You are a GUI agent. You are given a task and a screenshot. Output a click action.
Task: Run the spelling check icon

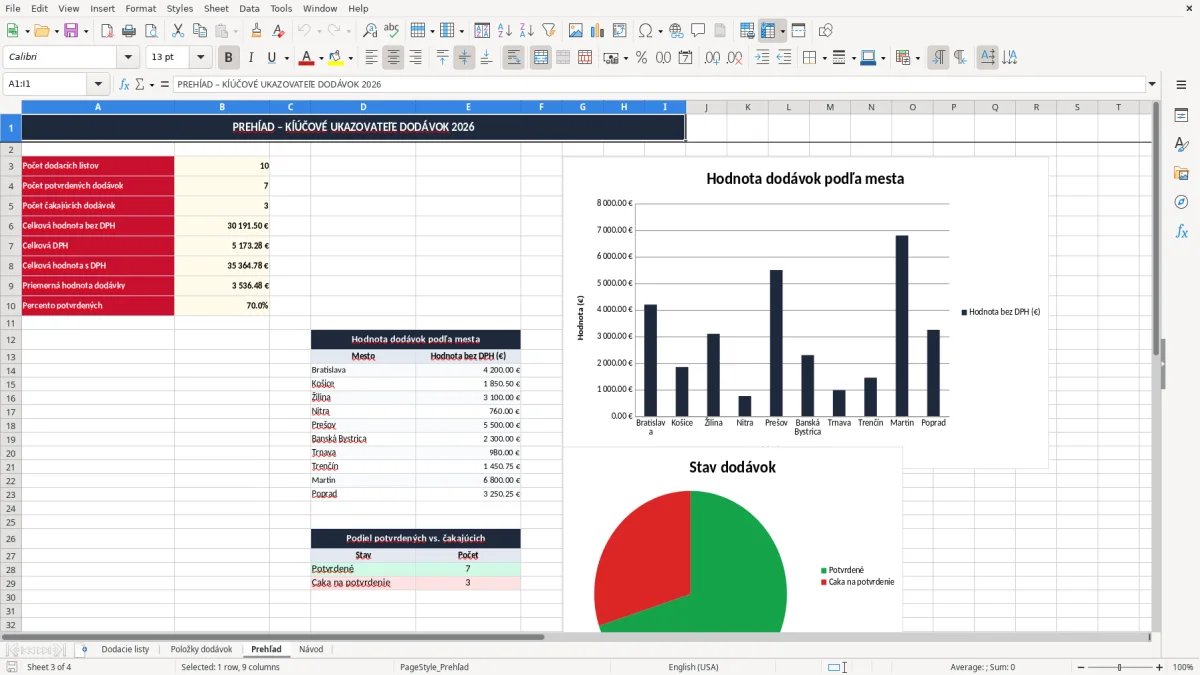click(392, 31)
